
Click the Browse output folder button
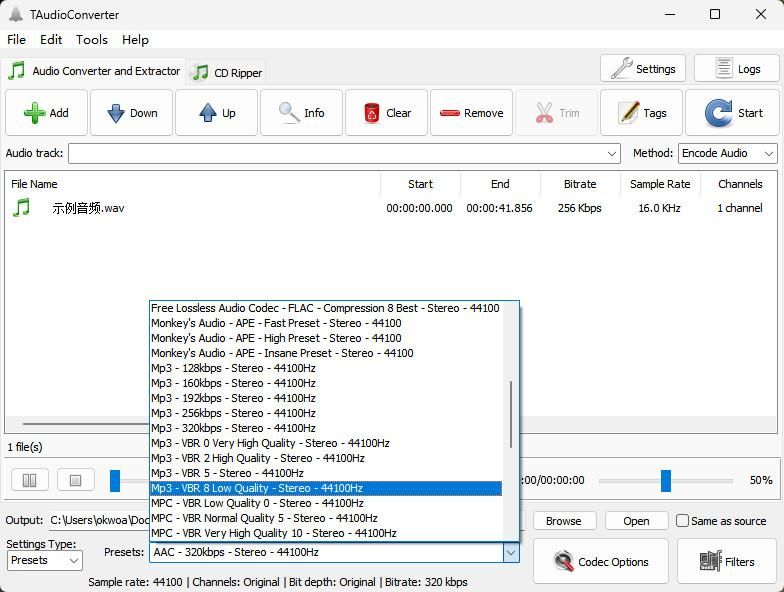[564, 521]
